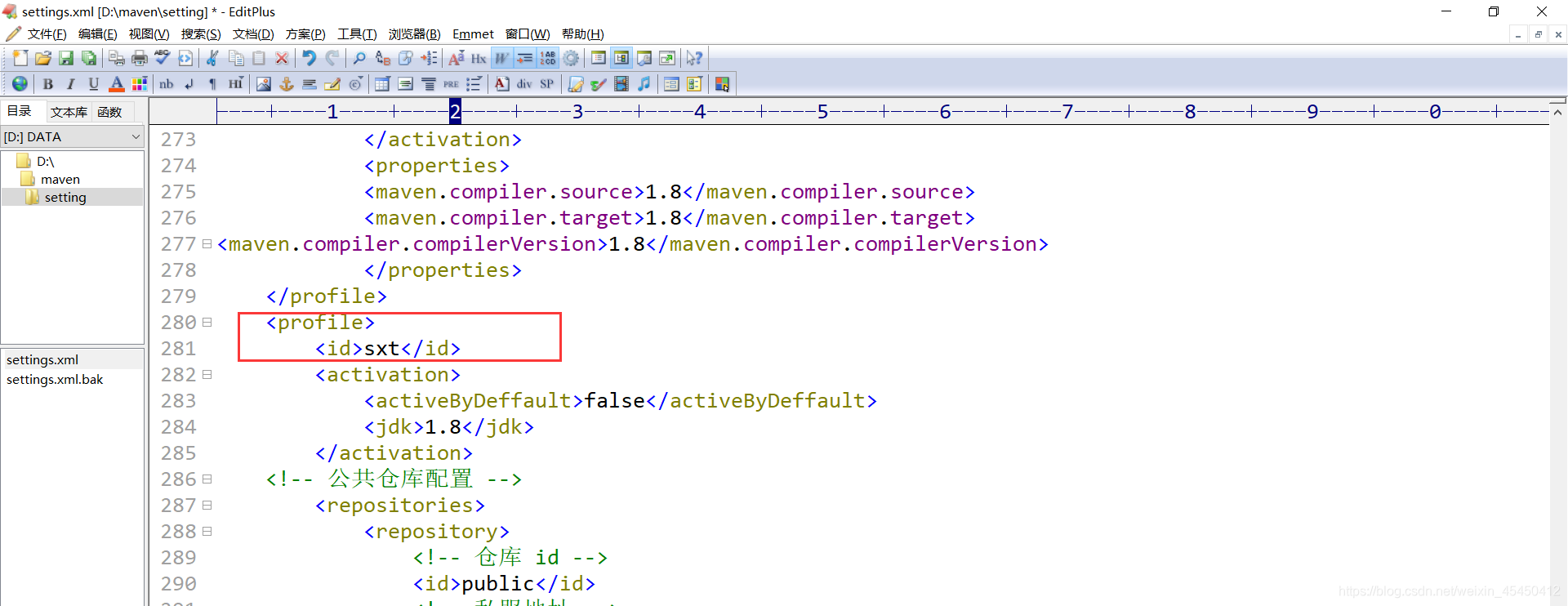Toggle the Auto Indent button
This screenshot has width=1568, height=606.
pos(524,58)
